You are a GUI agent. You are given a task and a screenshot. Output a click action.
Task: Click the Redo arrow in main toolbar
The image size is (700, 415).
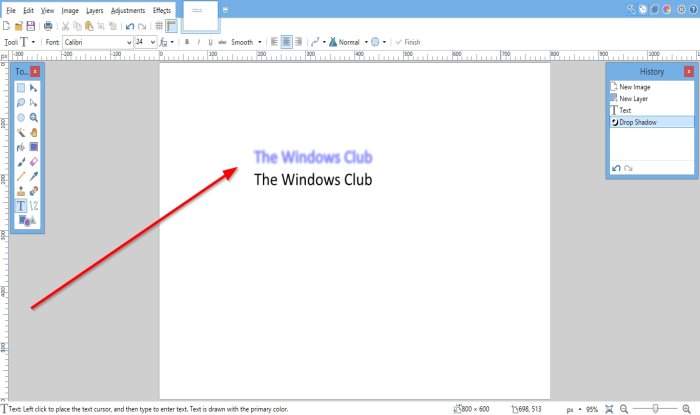pyautogui.click(x=142, y=26)
